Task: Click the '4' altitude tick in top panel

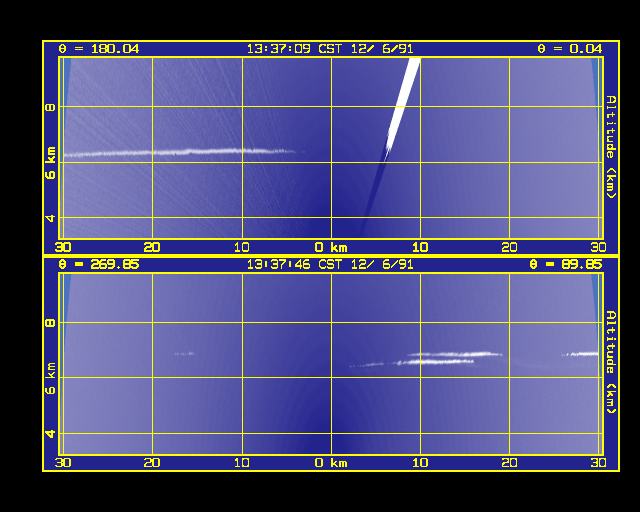Action: tap(50, 218)
